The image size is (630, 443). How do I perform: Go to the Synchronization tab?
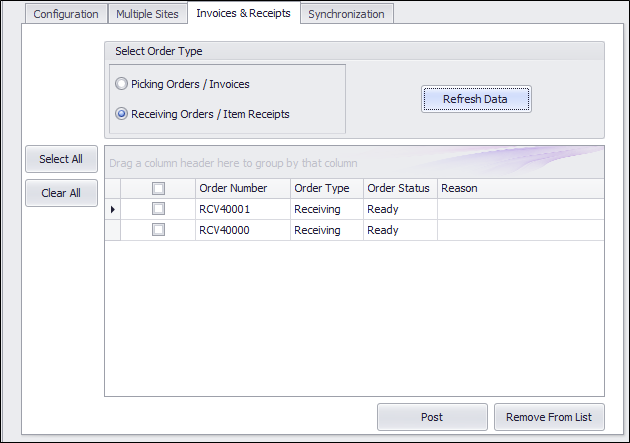click(346, 14)
